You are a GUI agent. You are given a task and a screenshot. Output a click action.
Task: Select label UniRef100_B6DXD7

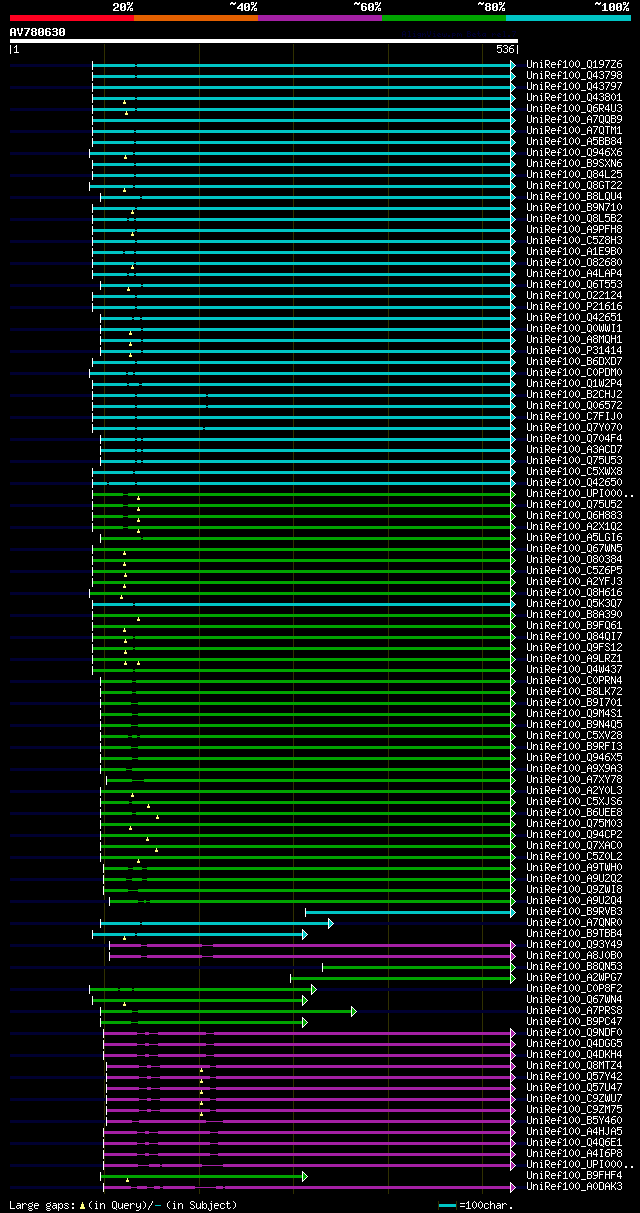[574, 361]
